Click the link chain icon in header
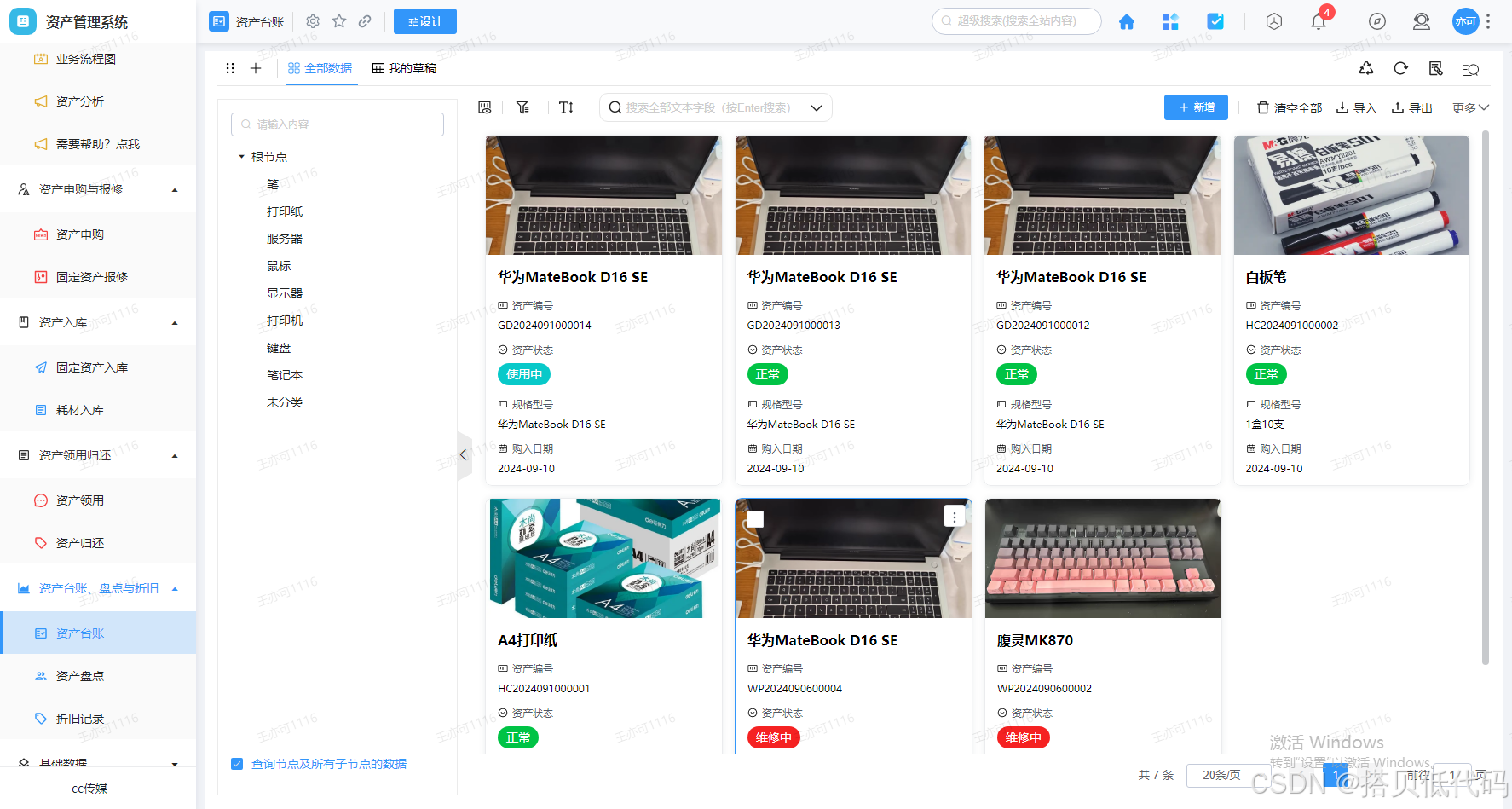This screenshot has height=809, width=1512. pyautogui.click(x=365, y=21)
